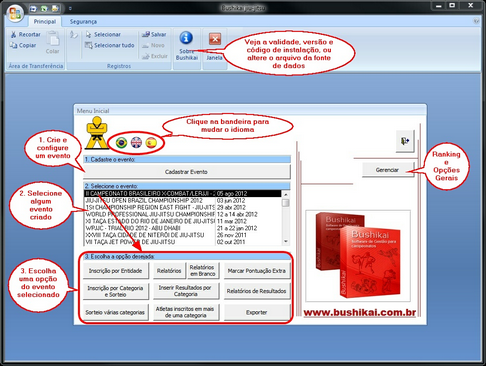
Task: Click the red Janela close icon
Action: pyautogui.click(x=215, y=39)
